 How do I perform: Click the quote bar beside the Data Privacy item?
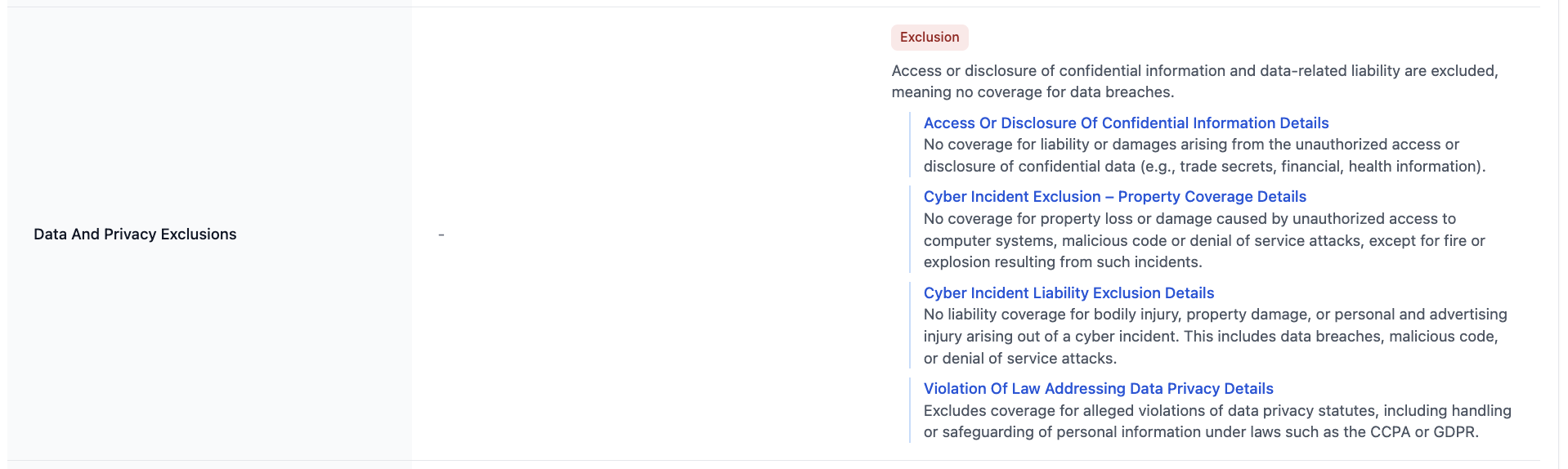[x=910, y=410]
